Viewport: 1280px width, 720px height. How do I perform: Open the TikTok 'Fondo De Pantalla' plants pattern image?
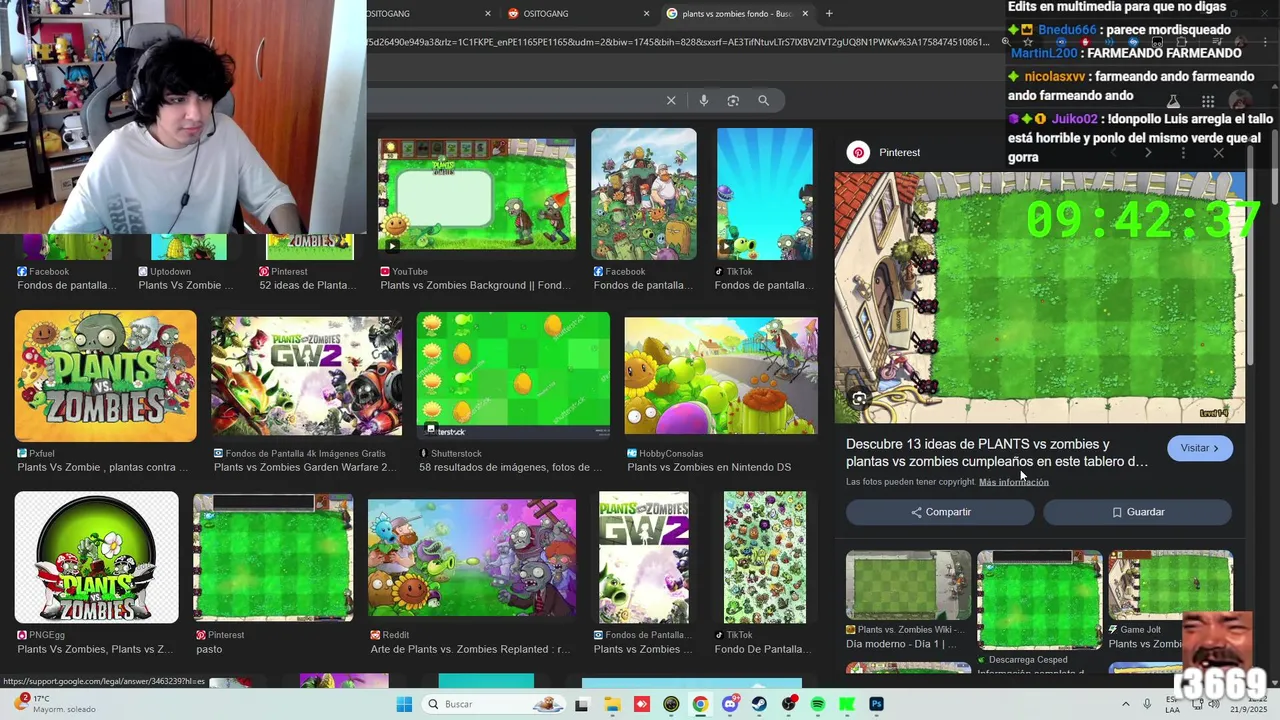pyautogui.click(x=765, y=557)
